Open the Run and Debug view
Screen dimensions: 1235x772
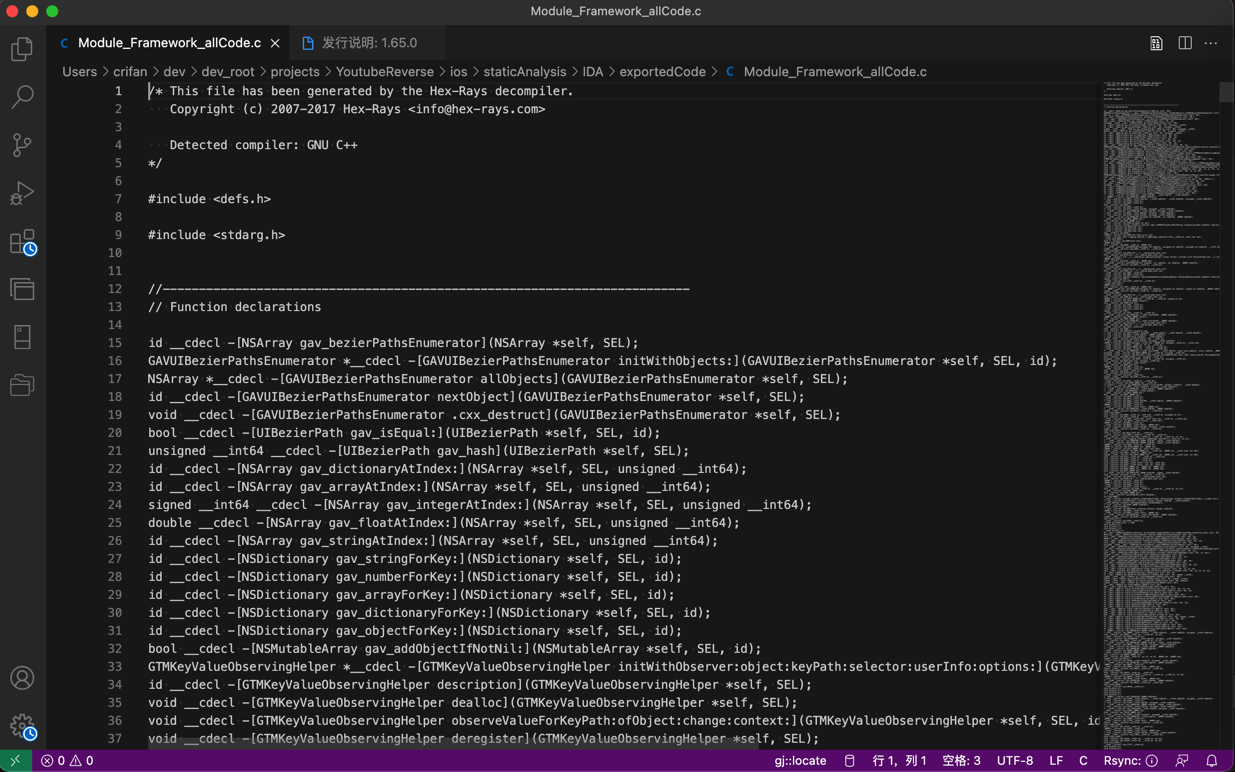22,193
